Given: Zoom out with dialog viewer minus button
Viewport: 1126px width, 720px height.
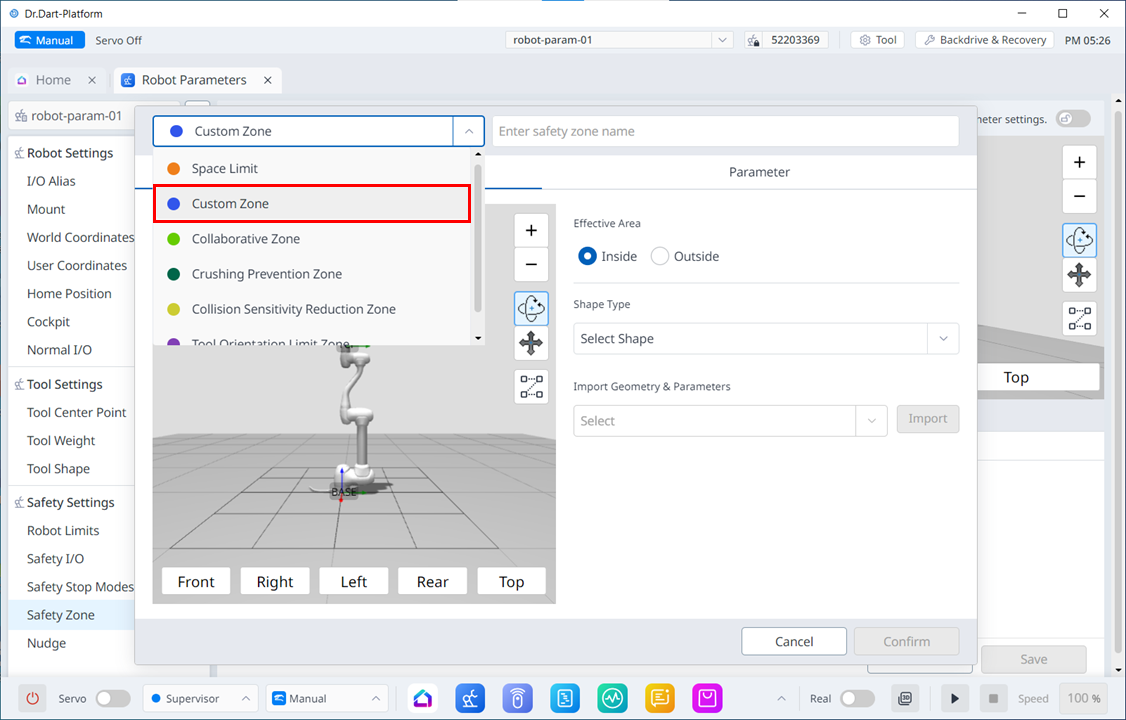Looking at the screenshot, I should coord(531,265).
